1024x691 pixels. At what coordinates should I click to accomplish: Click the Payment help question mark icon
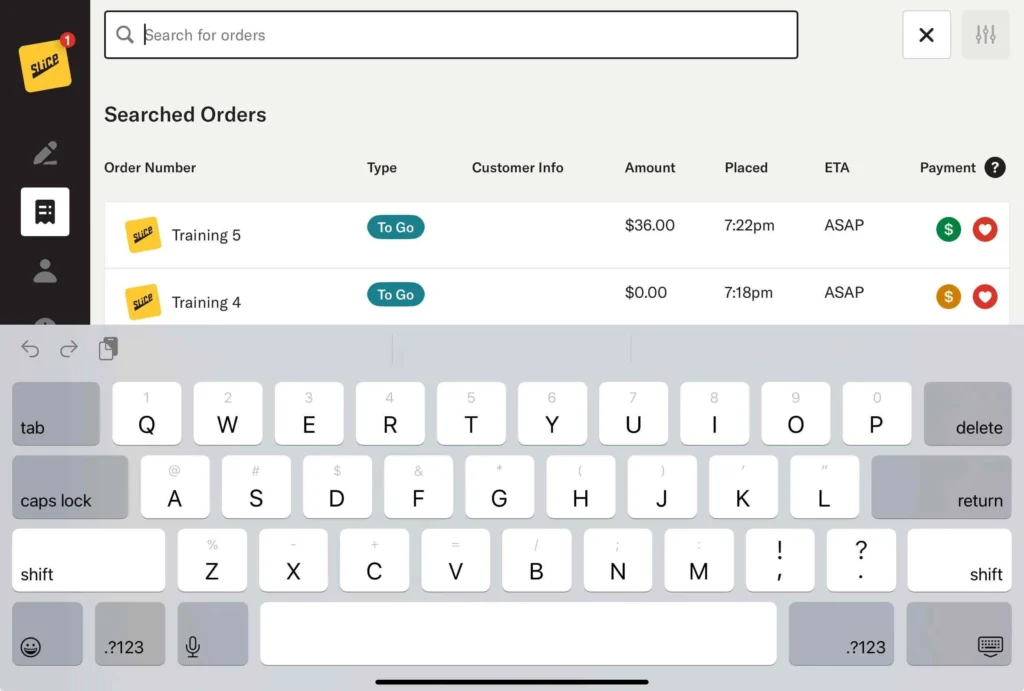(994, 168)
